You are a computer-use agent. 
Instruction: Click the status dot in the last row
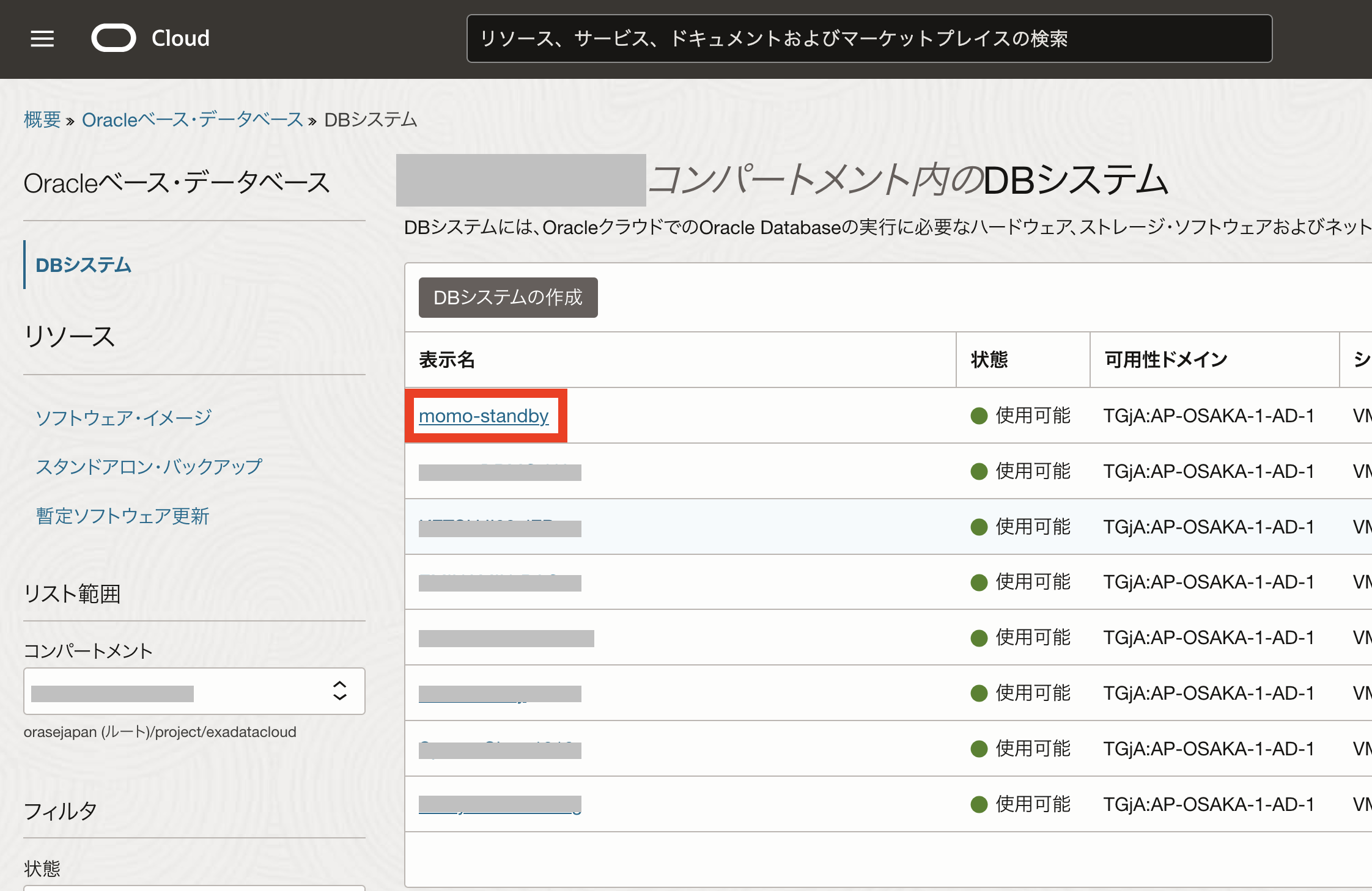coord(979,804)
